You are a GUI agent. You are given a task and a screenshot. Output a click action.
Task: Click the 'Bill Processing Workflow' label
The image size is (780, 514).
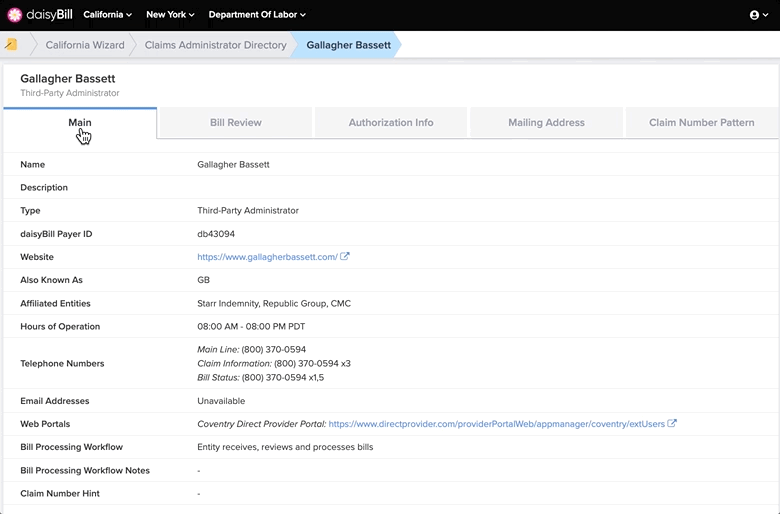[x=72, y=447]
